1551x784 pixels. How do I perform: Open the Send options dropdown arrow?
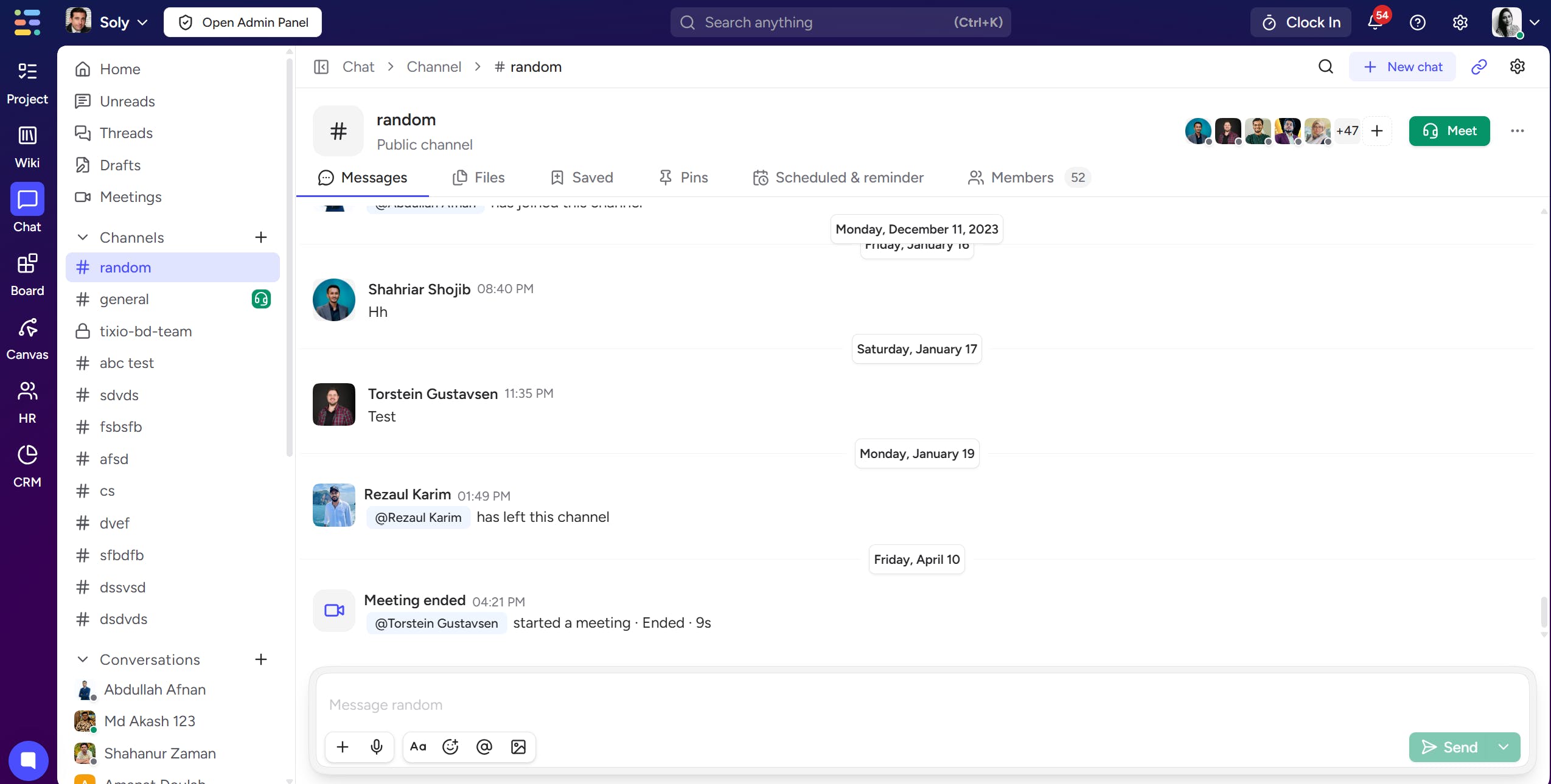pos(1504,747)
